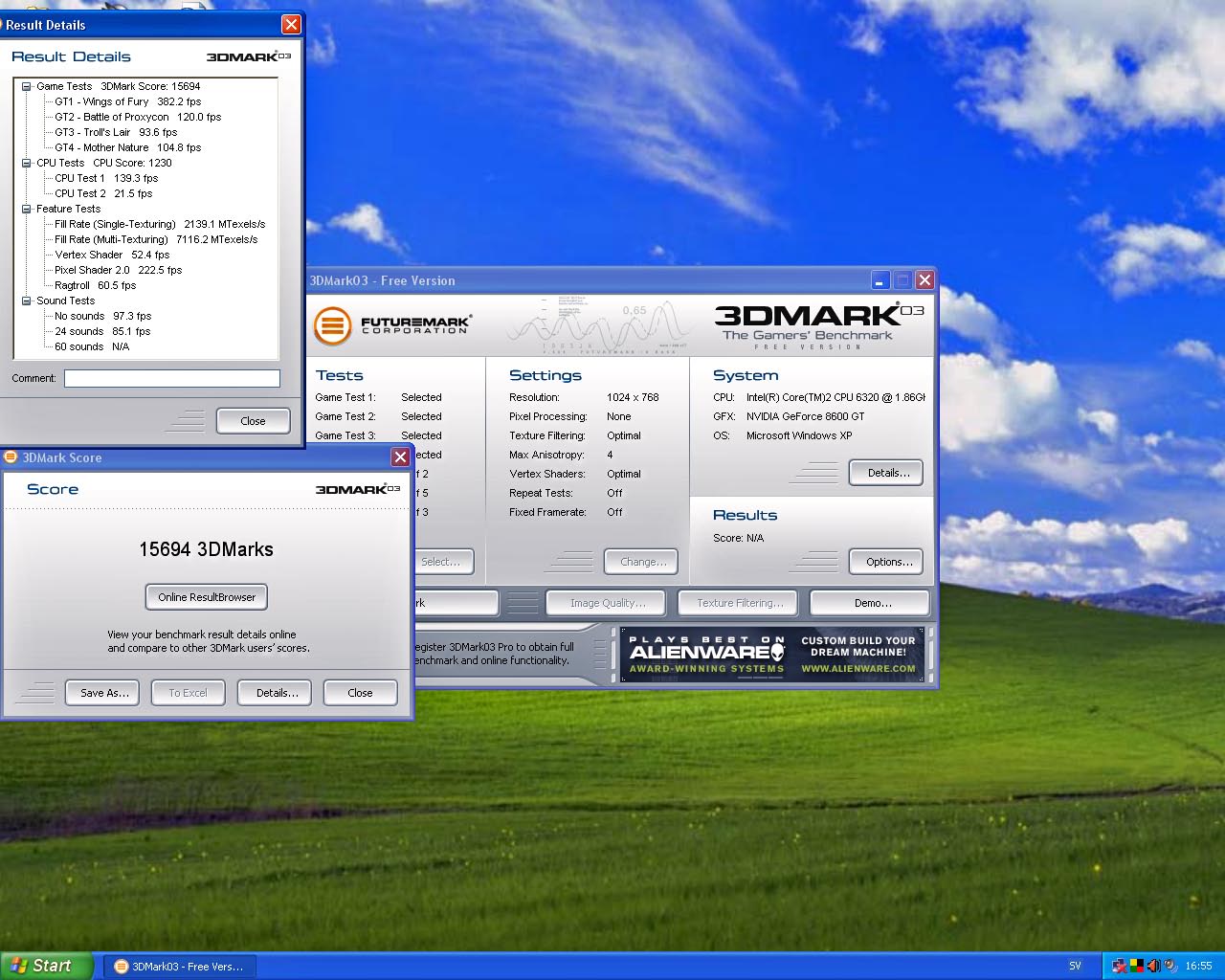Close the Result Details window with X
This screenshot has width=1225, height=980.
pyautogui.click(x=291, y=25)
